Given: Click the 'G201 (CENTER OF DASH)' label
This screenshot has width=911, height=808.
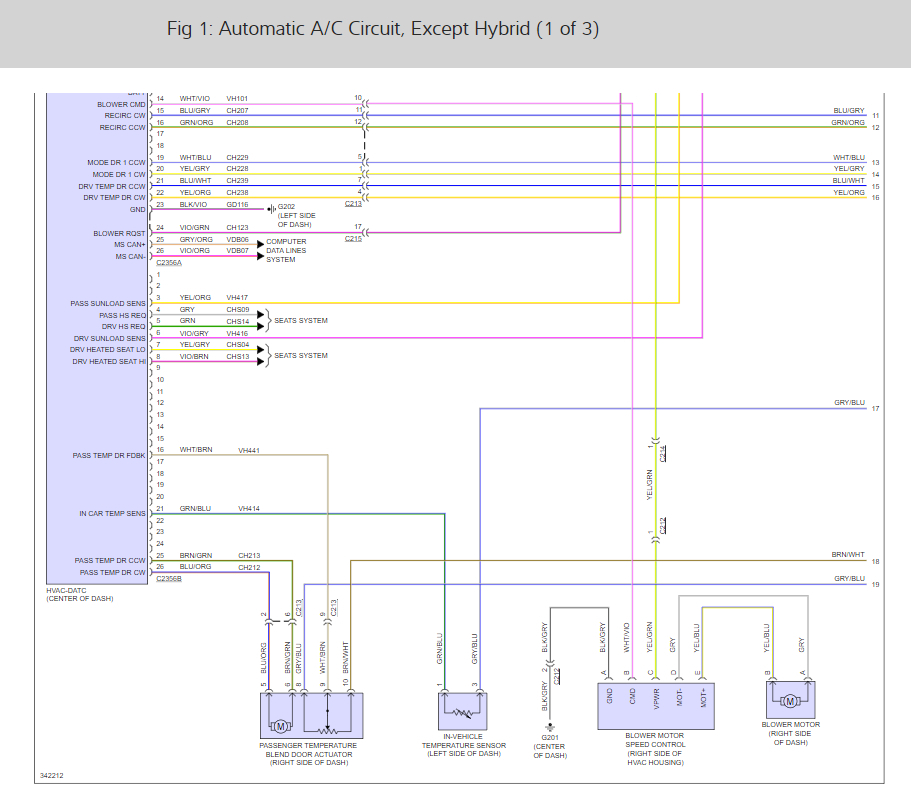Looking at the screenshot, I should click(x=550, y=746).
